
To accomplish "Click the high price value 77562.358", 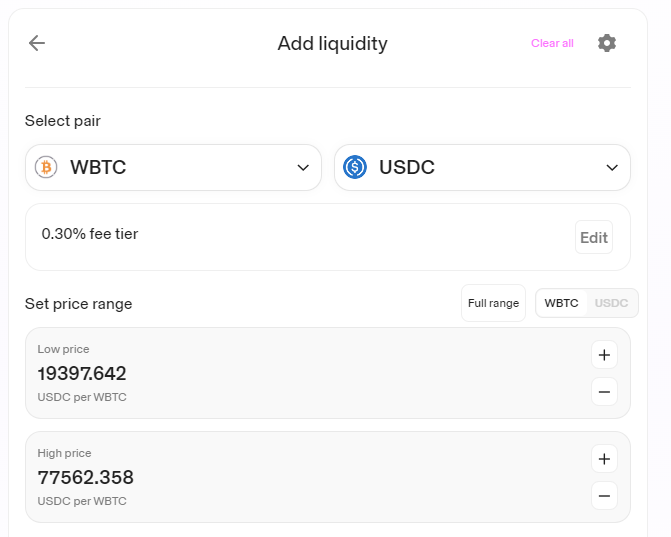I will coord(85,478).
